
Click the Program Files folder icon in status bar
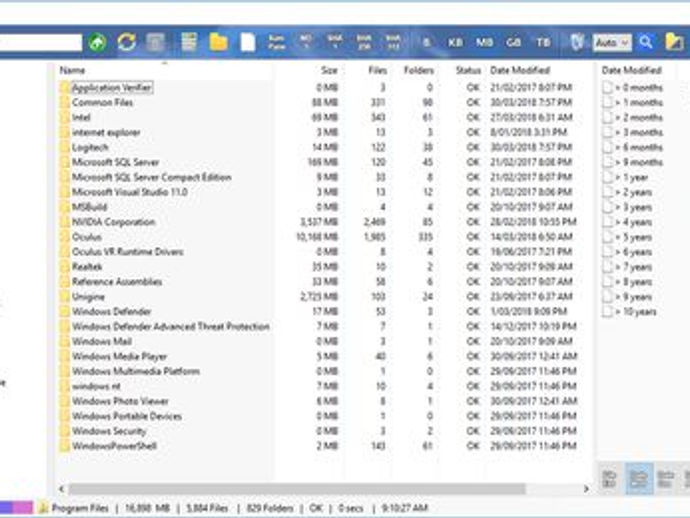[x=43, y=508]
